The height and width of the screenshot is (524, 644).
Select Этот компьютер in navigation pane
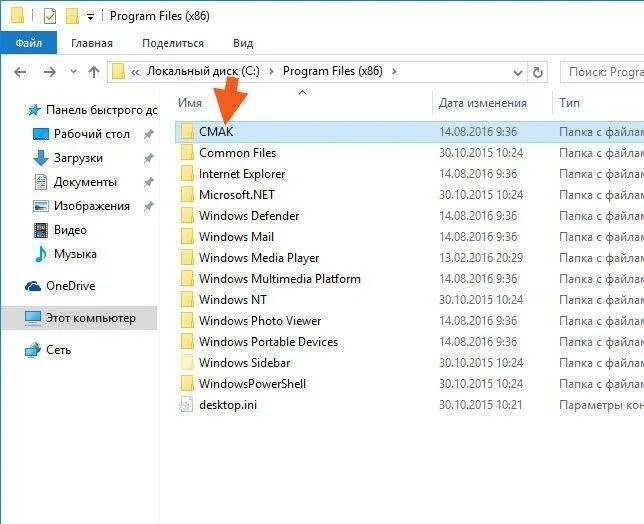[90, 318]
